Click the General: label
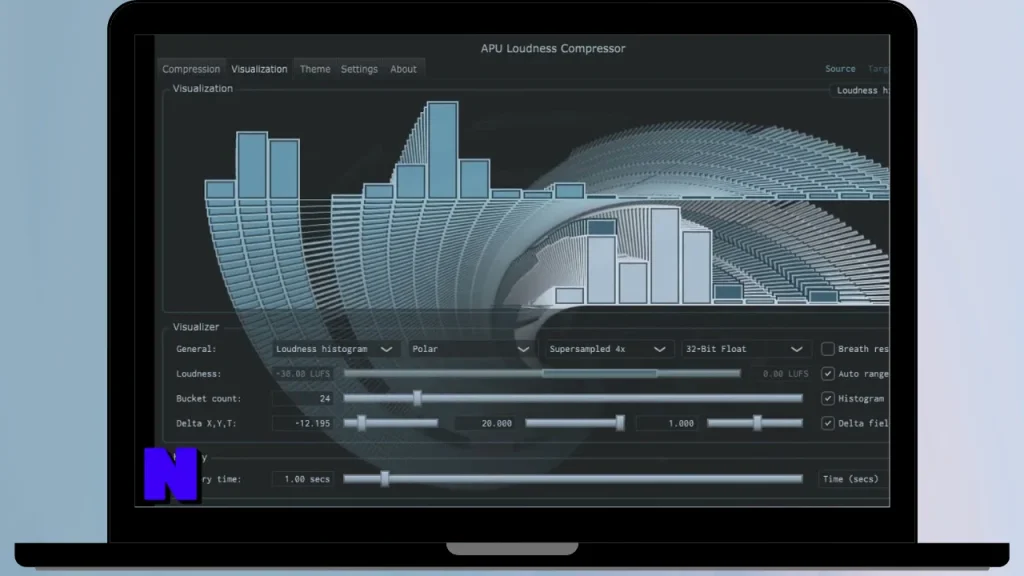Viewport: 1024px width, 576px height. [196, 349]
